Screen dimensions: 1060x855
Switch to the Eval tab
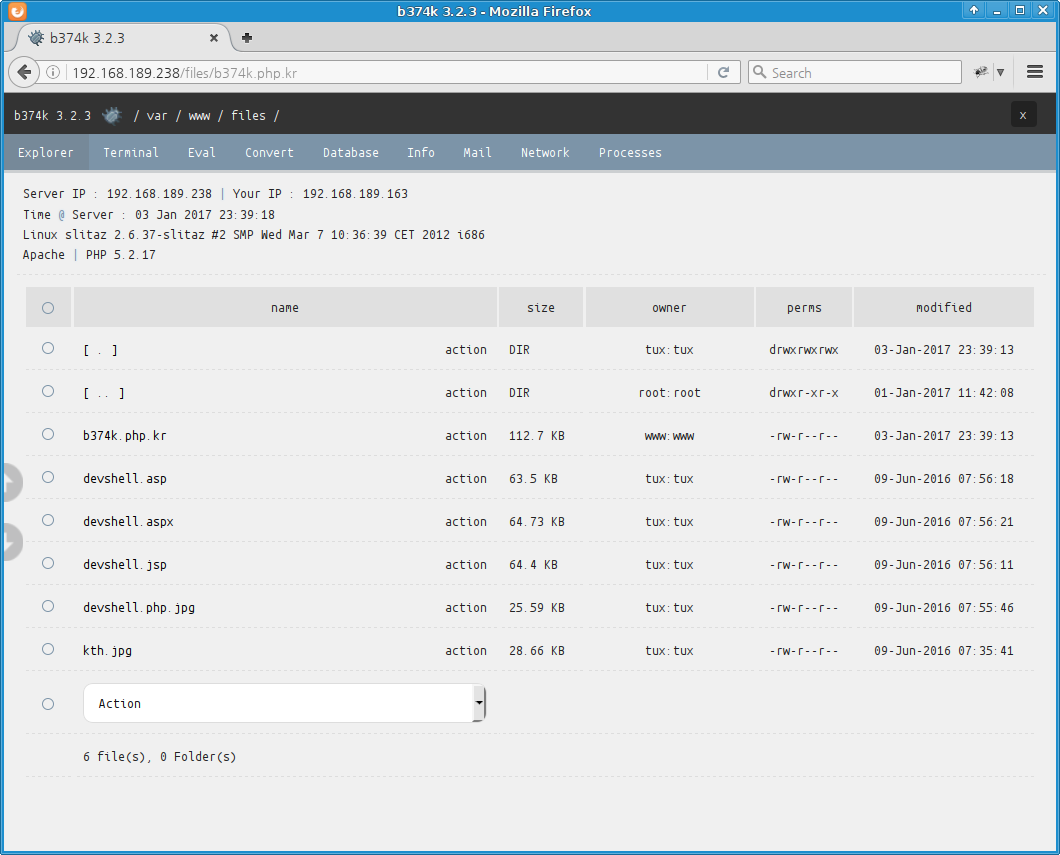(x=201, y=152)
